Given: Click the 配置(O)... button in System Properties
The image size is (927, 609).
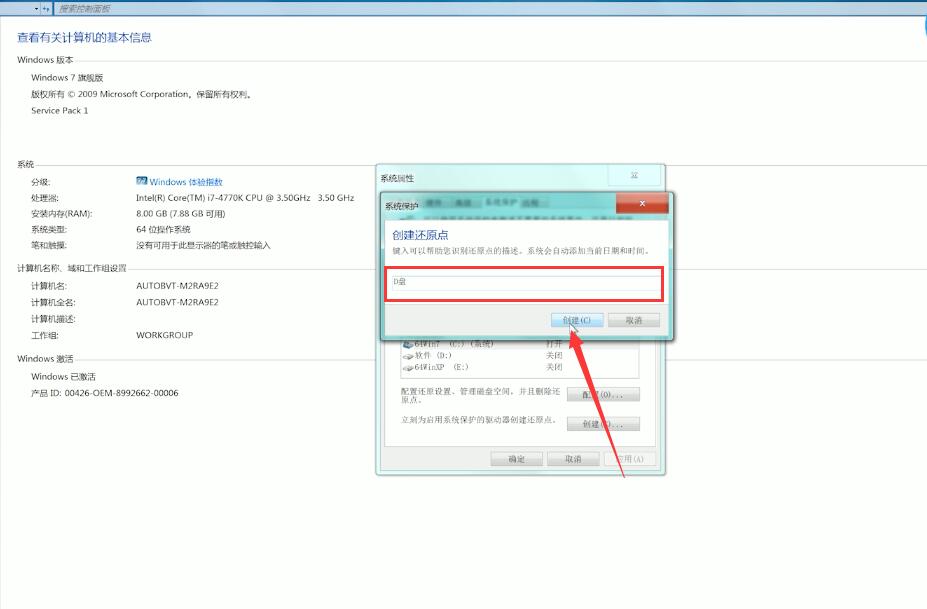Looking at the screenshot, I should pos(603,394).
